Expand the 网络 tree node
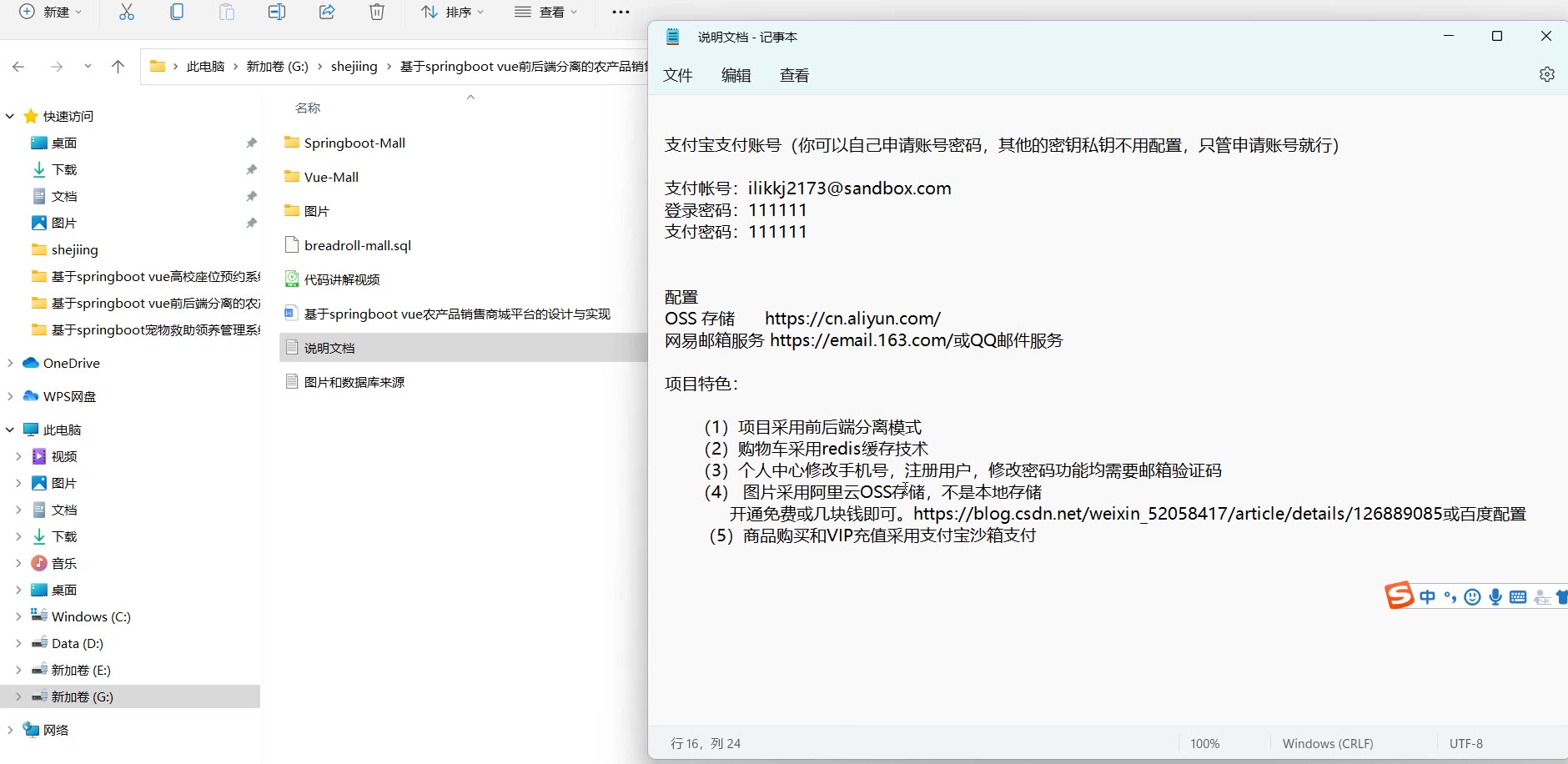Viewport: 1568px width, 764px height. pos(10,730)
